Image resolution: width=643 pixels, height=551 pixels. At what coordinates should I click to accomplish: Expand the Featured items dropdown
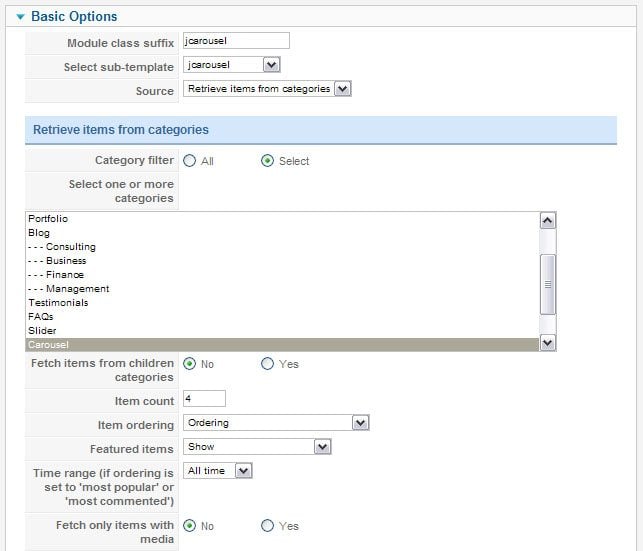(257, 447)
